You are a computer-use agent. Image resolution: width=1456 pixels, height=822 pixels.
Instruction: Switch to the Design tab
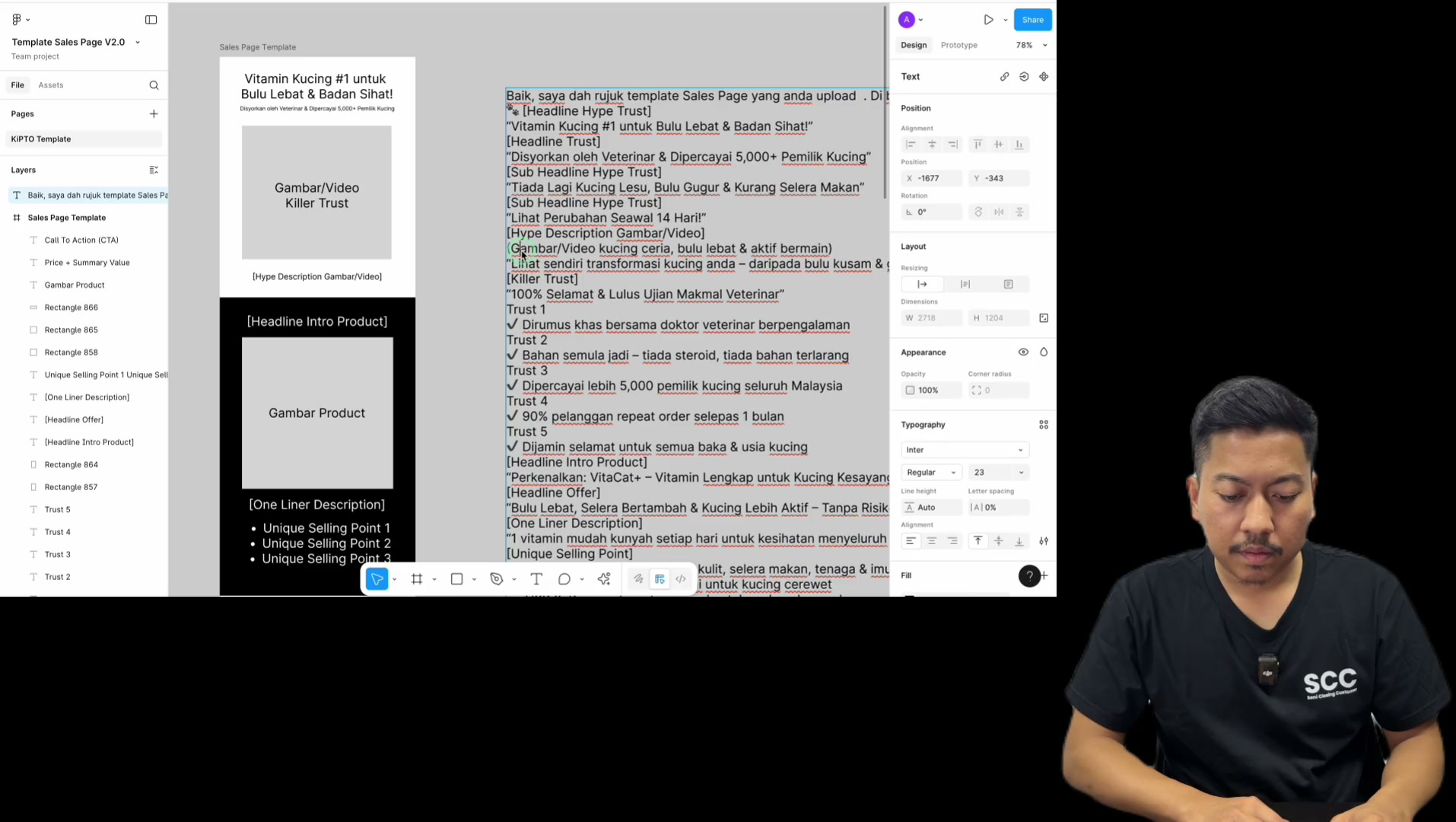(x=914, y=45)
